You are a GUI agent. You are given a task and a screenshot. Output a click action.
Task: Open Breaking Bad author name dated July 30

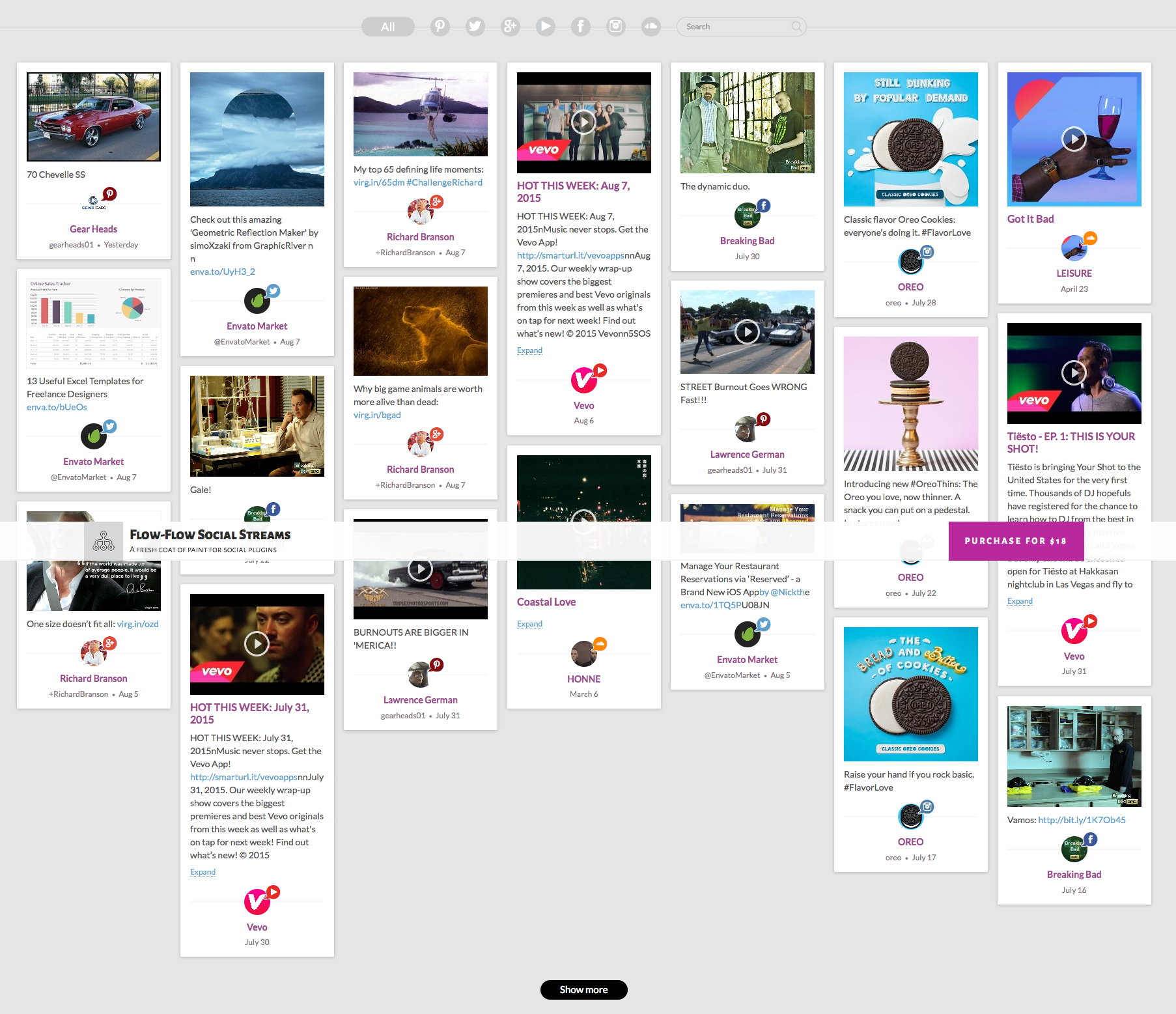pos(748,241)
